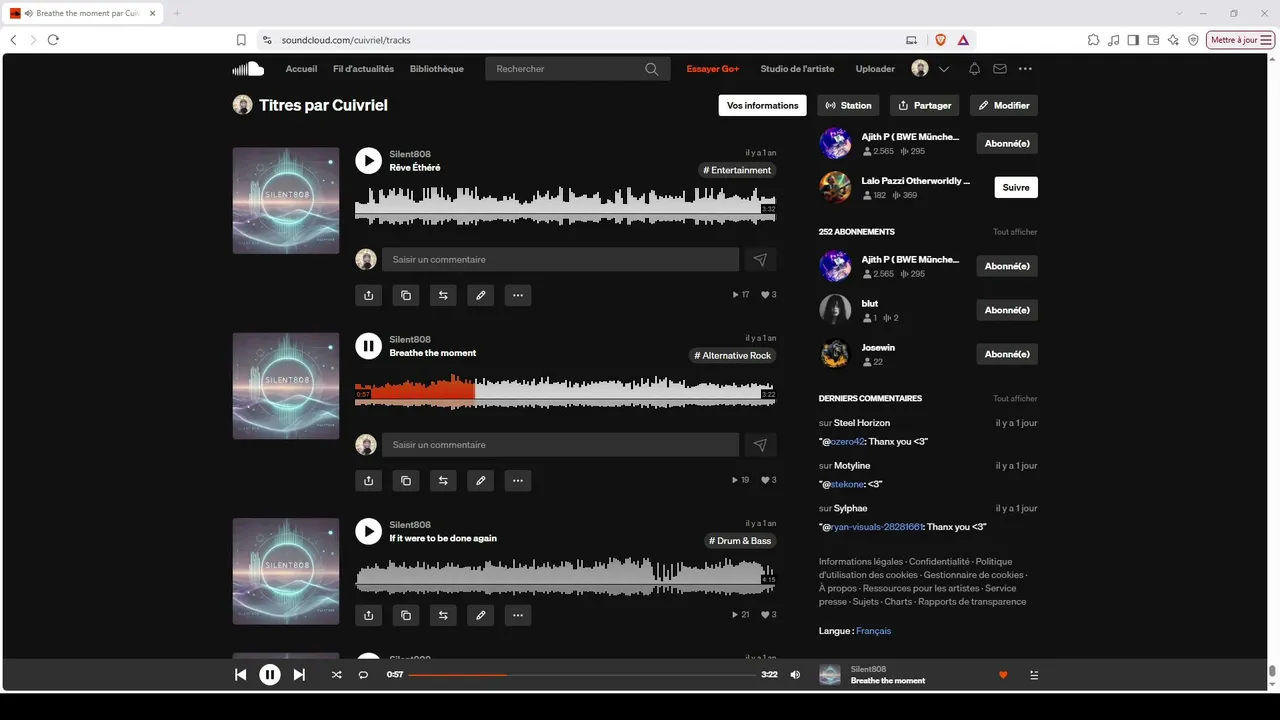Click the search magnifier icon

(652, 69)
